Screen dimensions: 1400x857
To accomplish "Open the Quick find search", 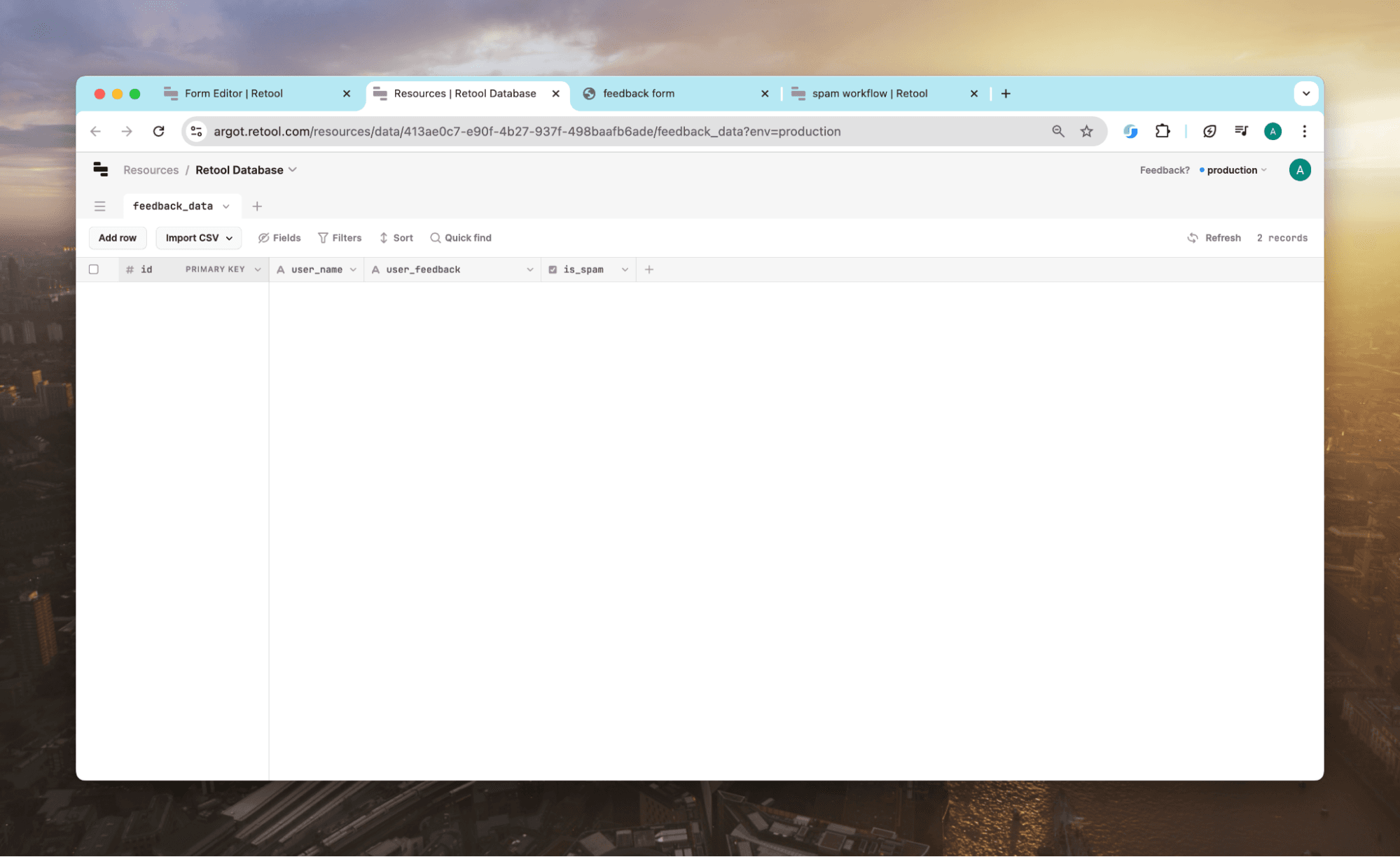I will click(461, 238).
